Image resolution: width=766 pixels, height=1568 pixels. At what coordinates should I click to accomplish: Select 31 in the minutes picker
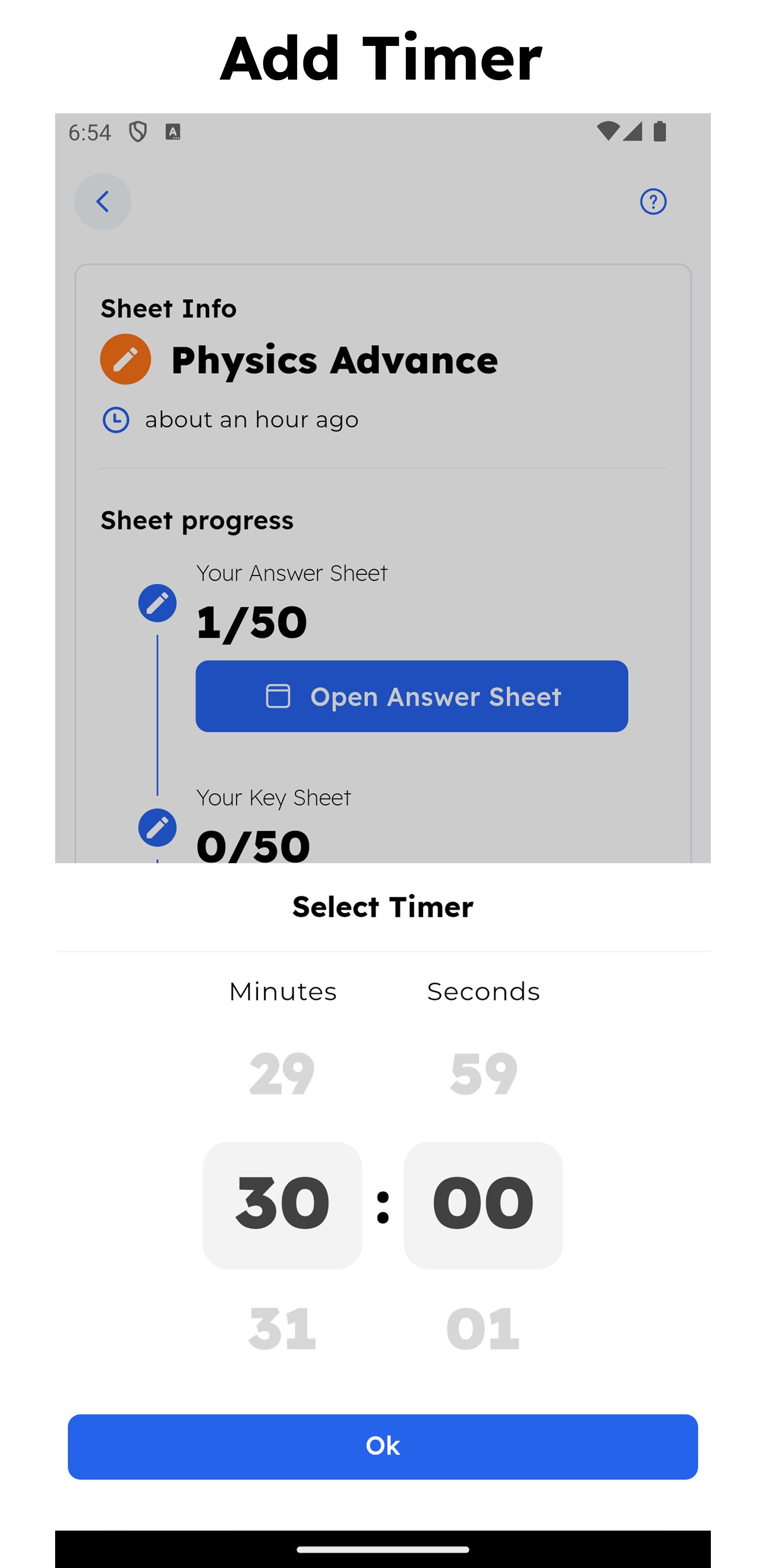(x=282, y=1328)
